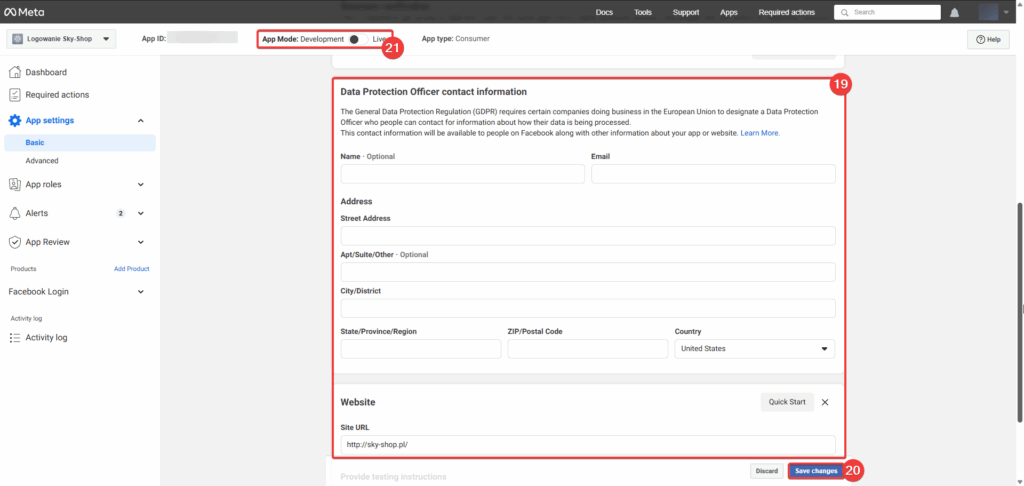Click the Alerts bell icon in sidebar

click(x=15, y=213)
